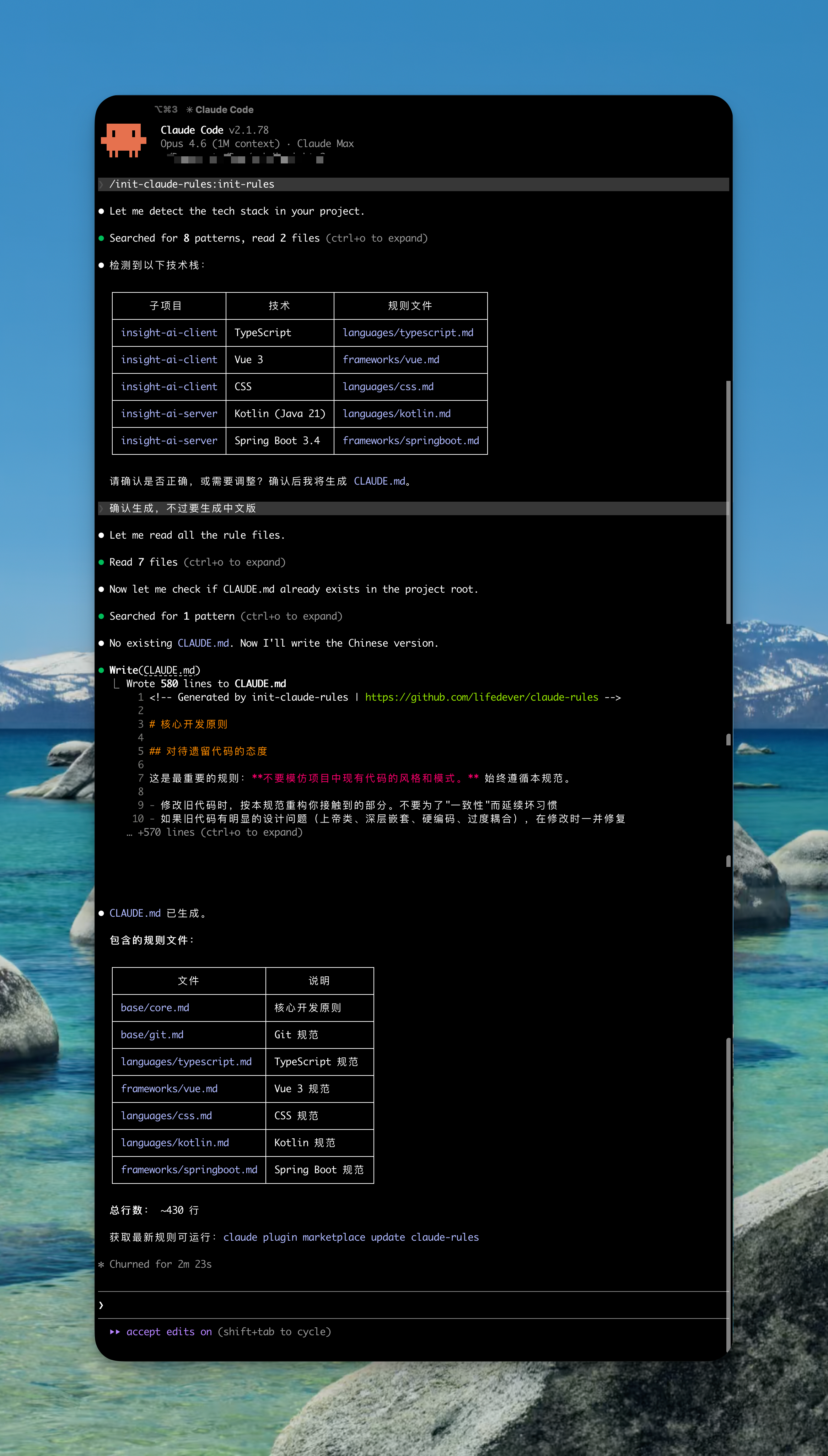The height and width of the screenshot is (1456, 828).
Task: Open the languages/typescript.md rule link
Action: click(x=409, y=333)
